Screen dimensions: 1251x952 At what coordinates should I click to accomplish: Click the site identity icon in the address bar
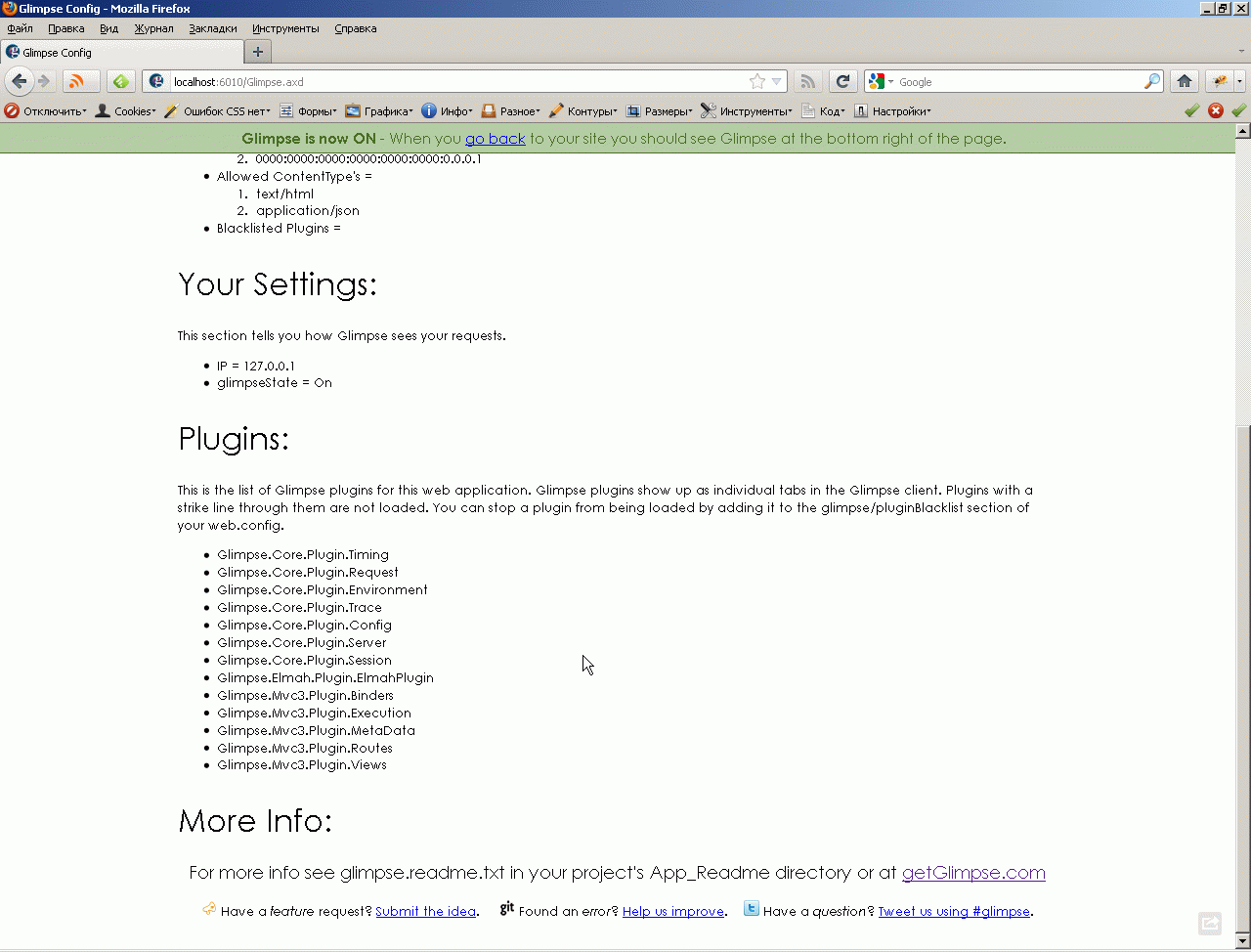[x=156, y=81]
